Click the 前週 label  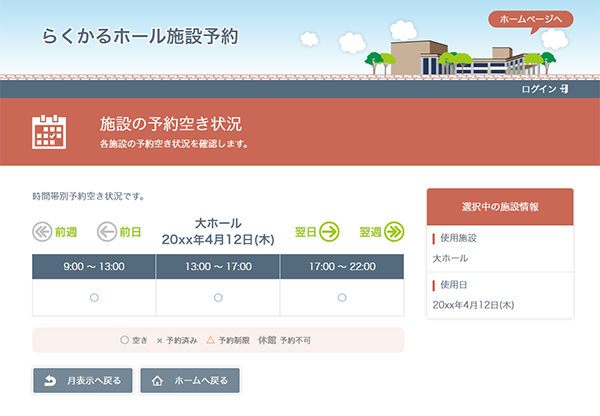click(66, 232)
